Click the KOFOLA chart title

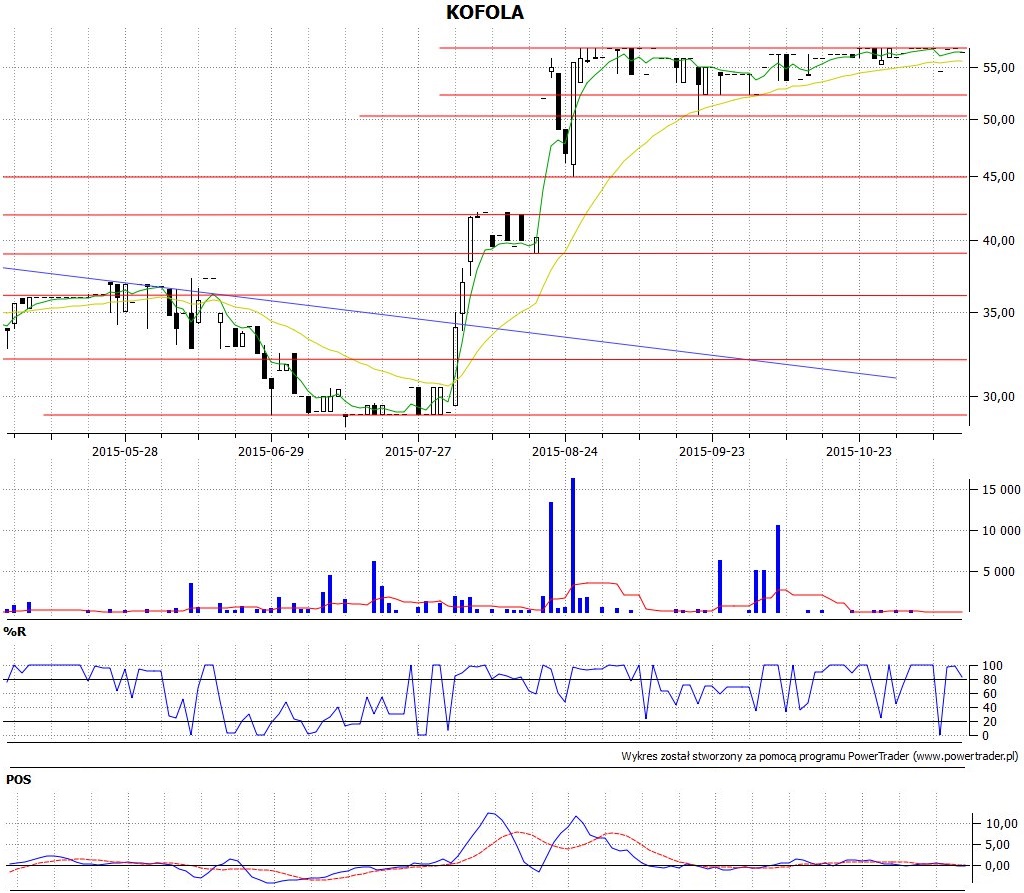[x=485, y=12]
